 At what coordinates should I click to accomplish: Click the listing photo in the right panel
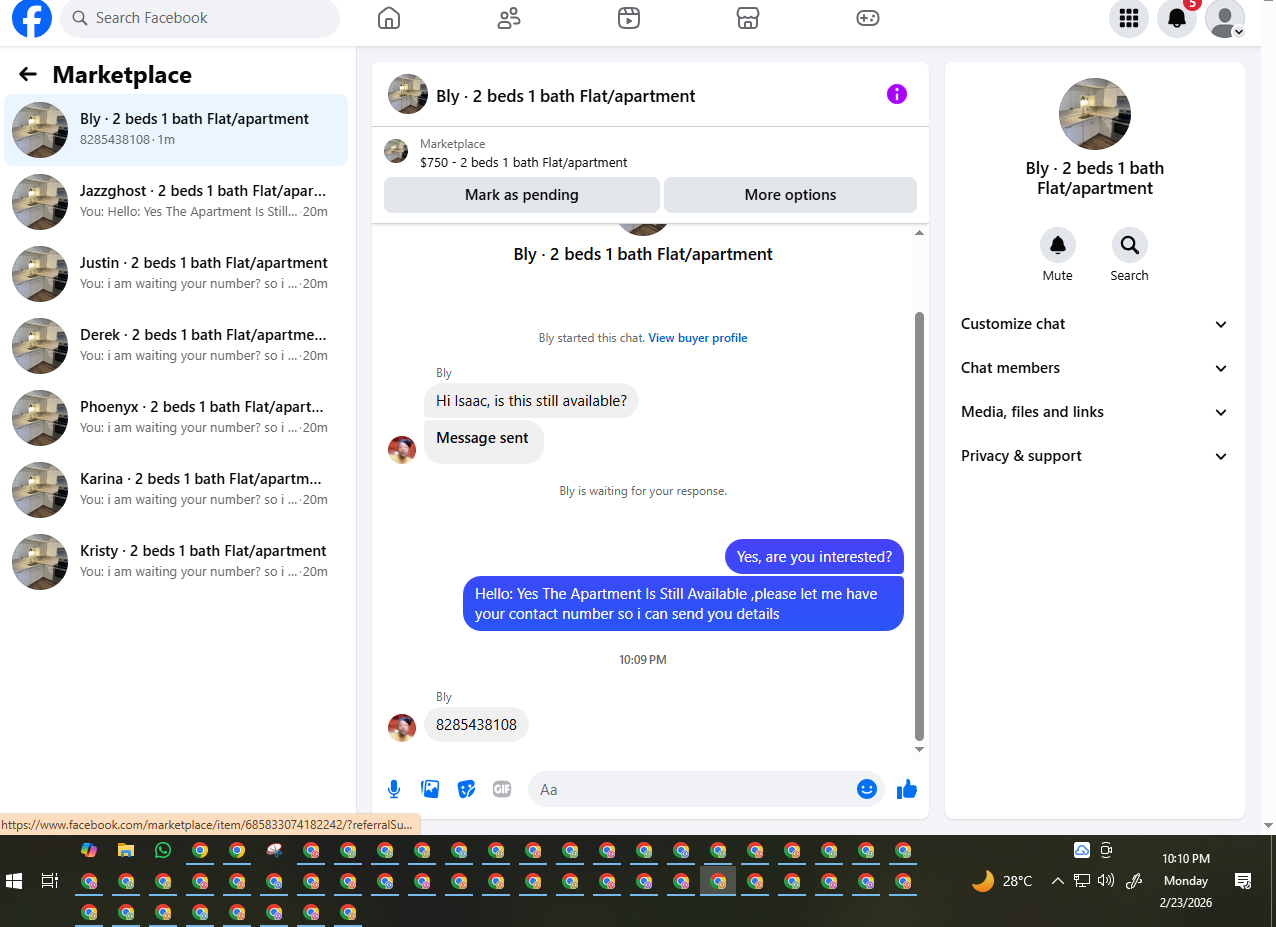(x=1095, y=114)
